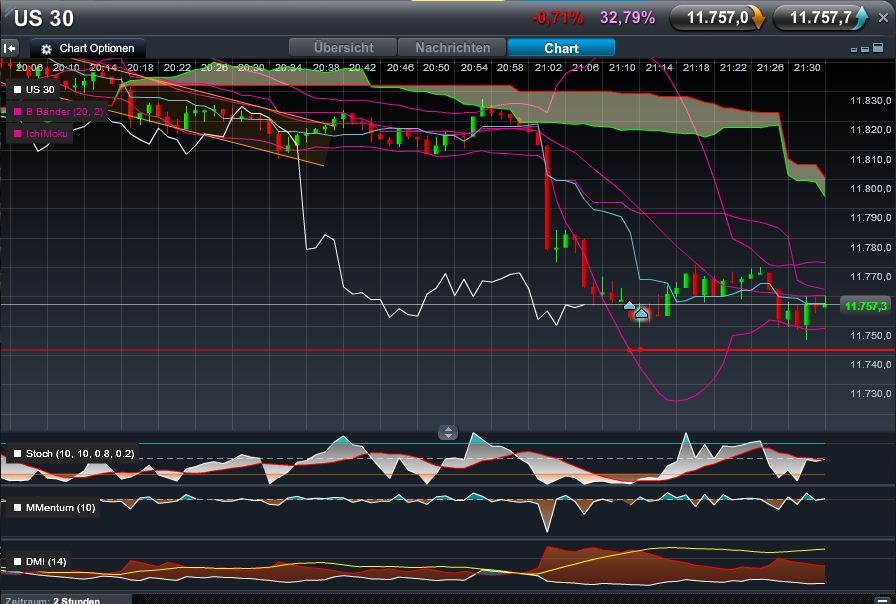
Task: Expand the indicator panel with the arrows divider button
Action: 447,432
